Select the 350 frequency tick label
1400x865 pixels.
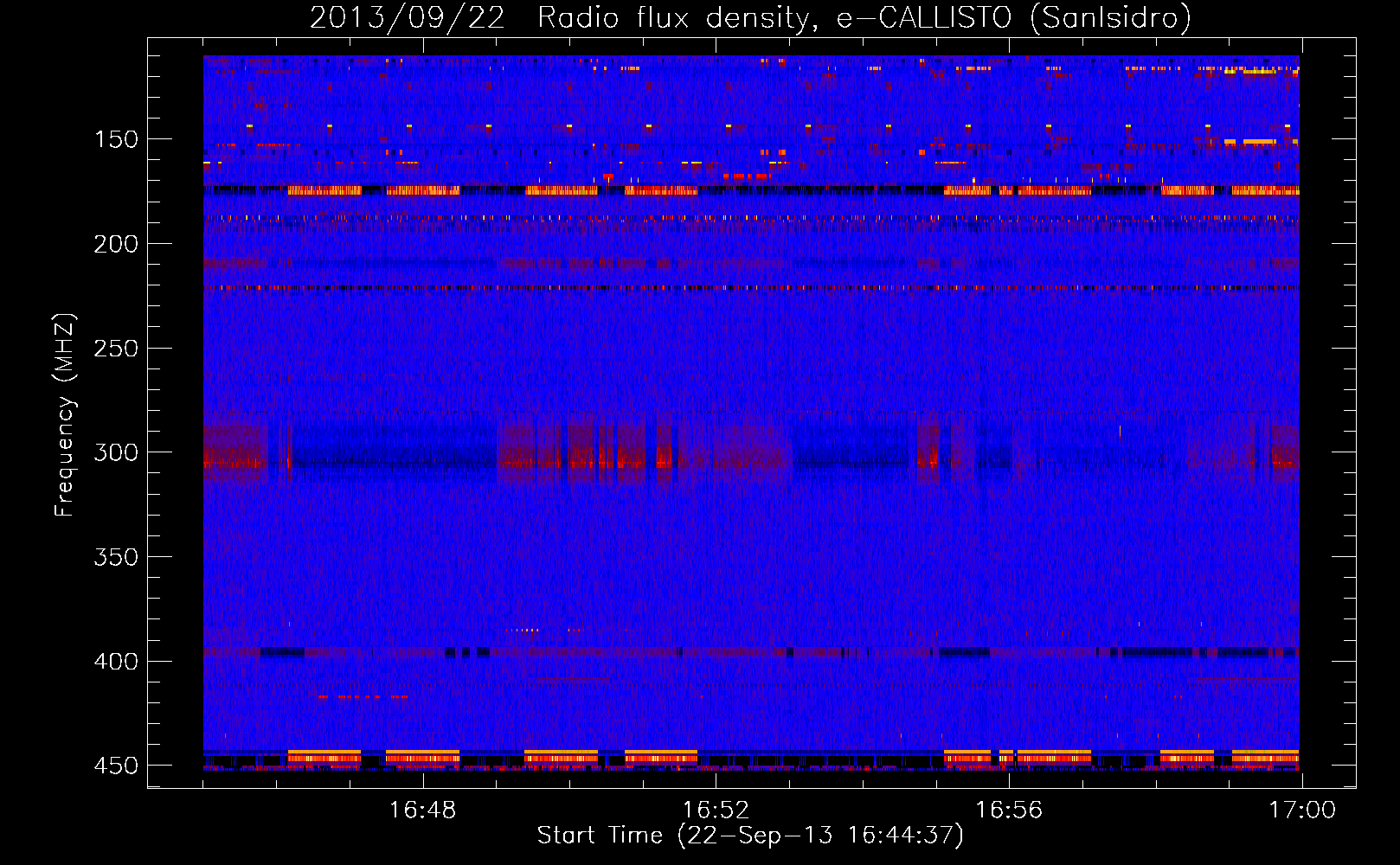tap(115, 558)
